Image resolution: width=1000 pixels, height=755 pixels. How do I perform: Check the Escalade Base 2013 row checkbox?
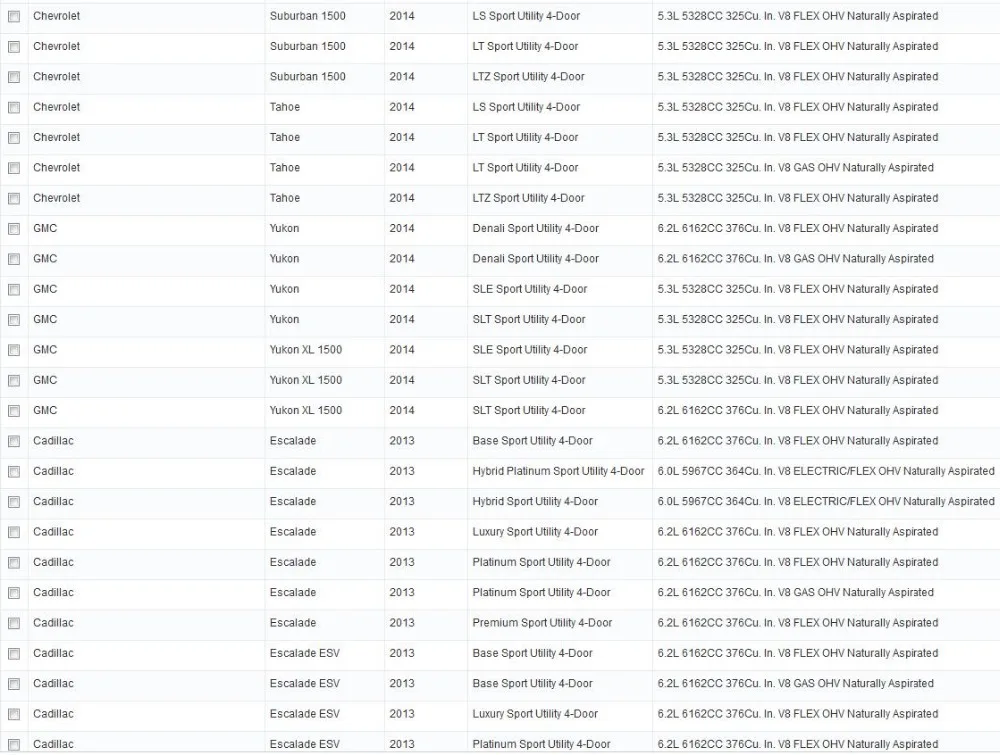point(14,442)
